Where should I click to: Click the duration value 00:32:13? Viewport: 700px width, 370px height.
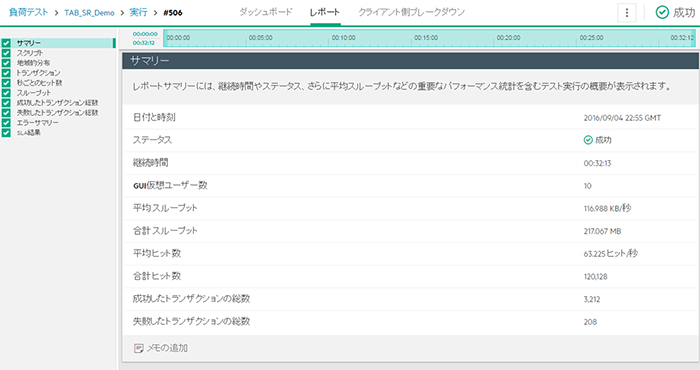(597, 163)
